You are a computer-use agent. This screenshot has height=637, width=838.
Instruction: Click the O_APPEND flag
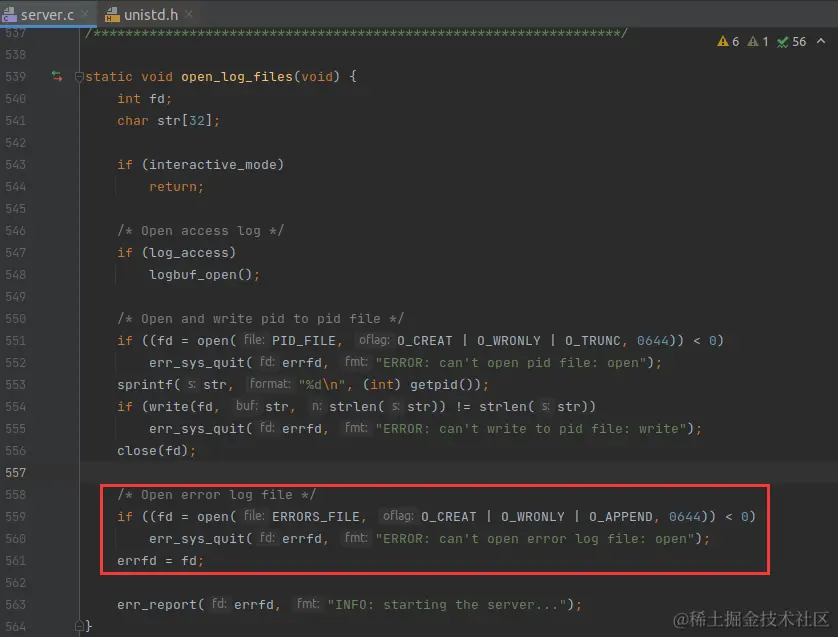[x=621, y=517]
